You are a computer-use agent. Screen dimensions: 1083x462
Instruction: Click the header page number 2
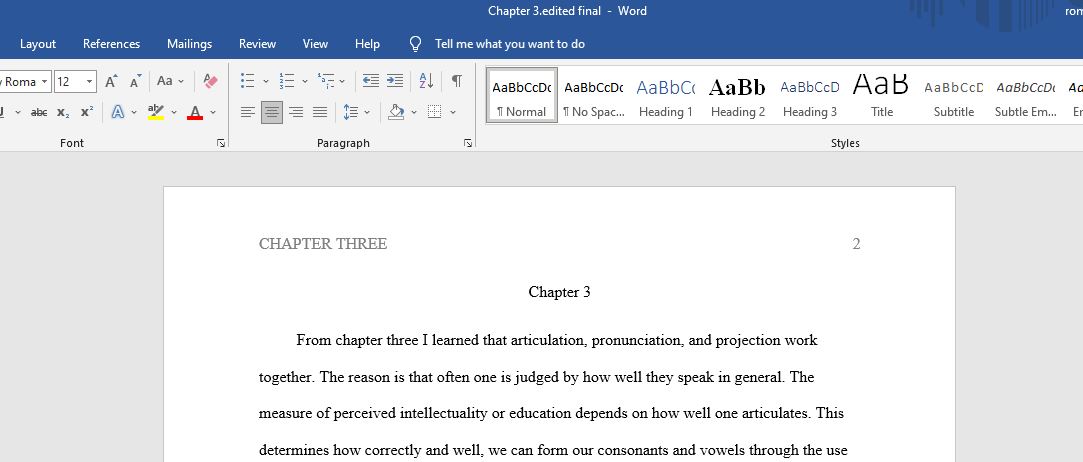click(x=856, y=244)
